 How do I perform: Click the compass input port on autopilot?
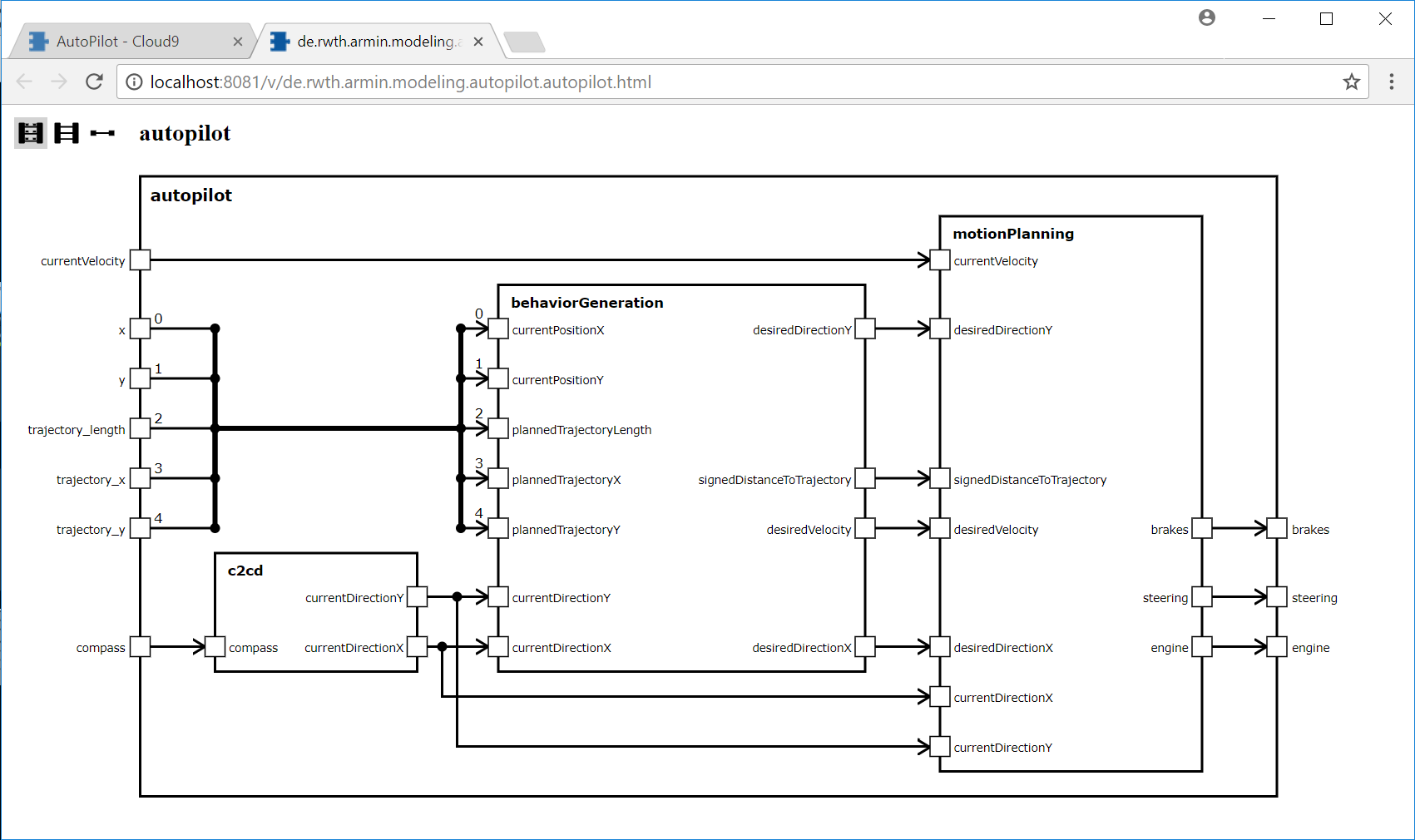coord(141,647)
